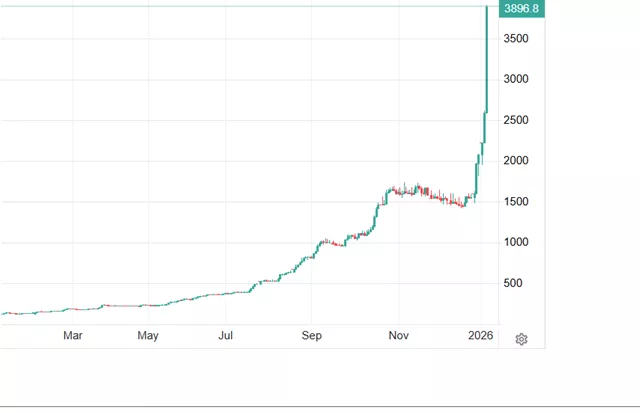Open chart settings gear icon
This screenshot has height=413, width=640.
521,339
